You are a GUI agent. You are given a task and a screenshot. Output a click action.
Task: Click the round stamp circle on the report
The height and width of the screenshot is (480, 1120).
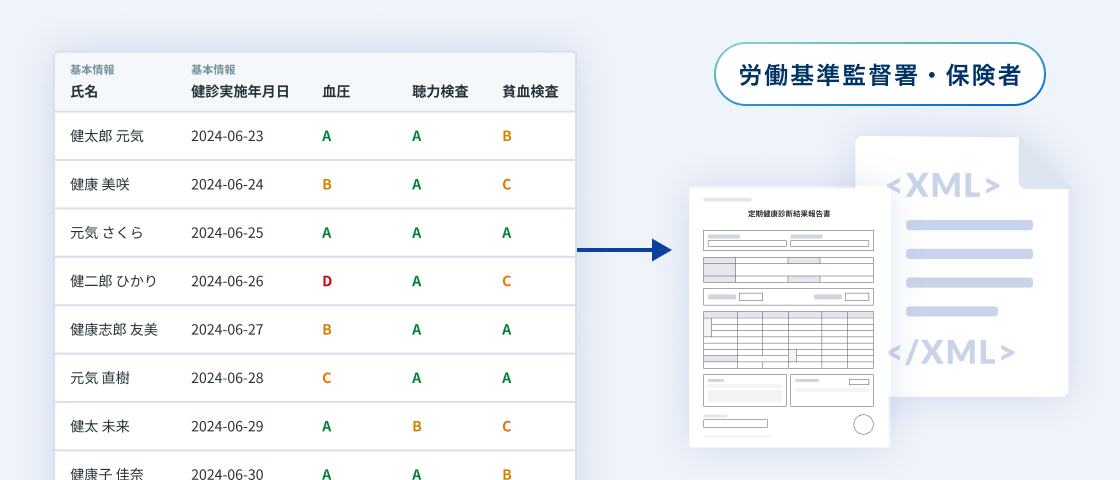[x=864, y=424]
